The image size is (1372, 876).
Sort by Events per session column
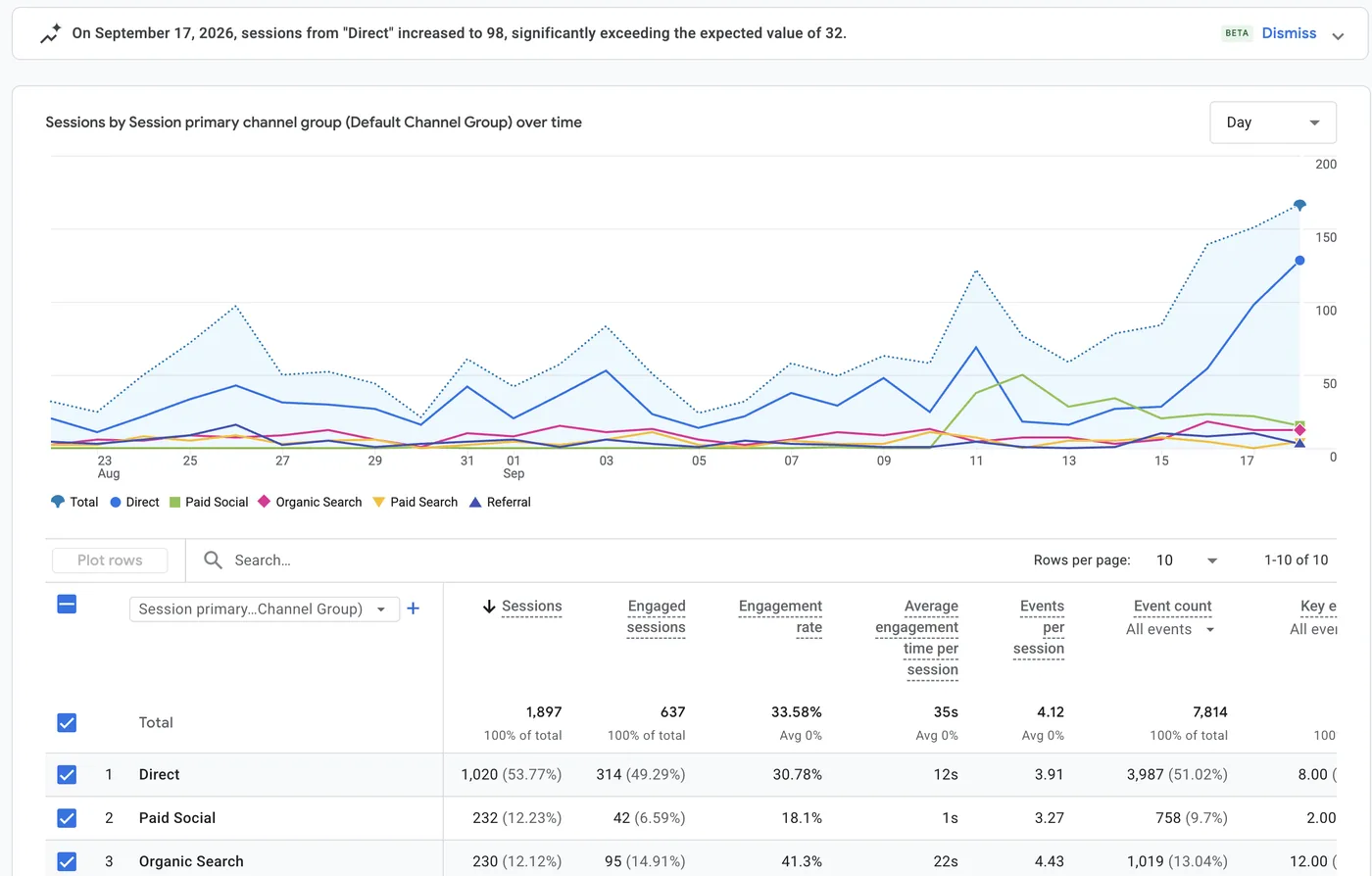(x=1040, y=627)
